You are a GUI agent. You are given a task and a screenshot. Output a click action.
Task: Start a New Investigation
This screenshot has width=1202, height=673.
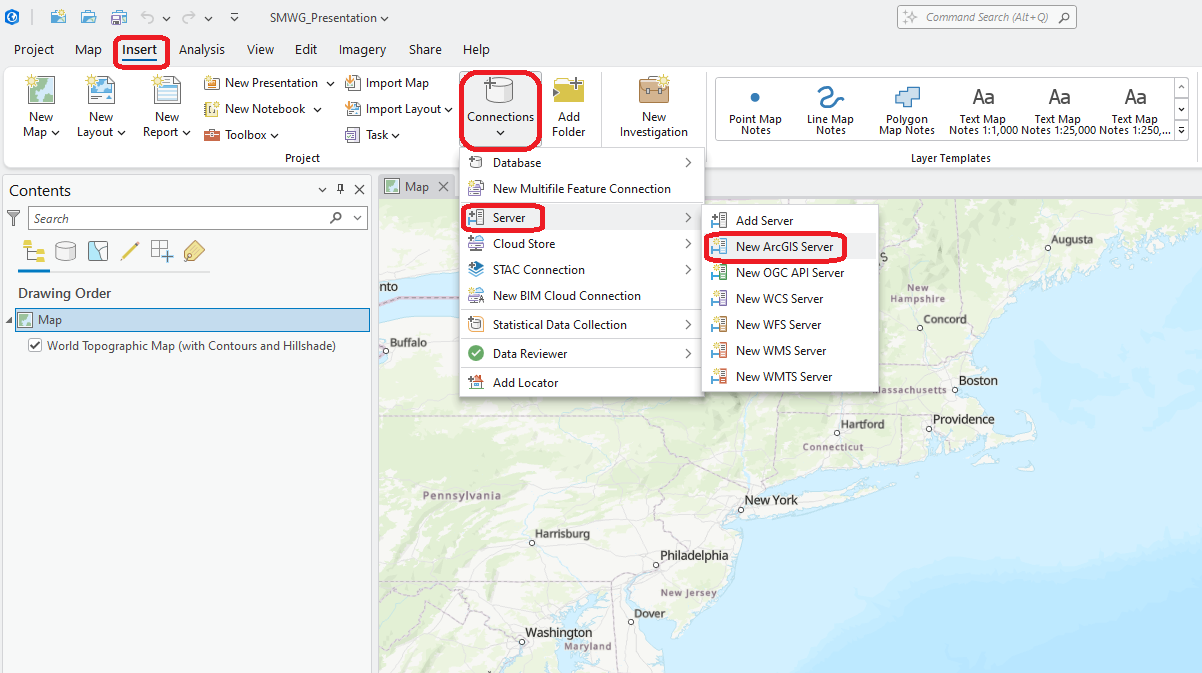tap(653, 107)
